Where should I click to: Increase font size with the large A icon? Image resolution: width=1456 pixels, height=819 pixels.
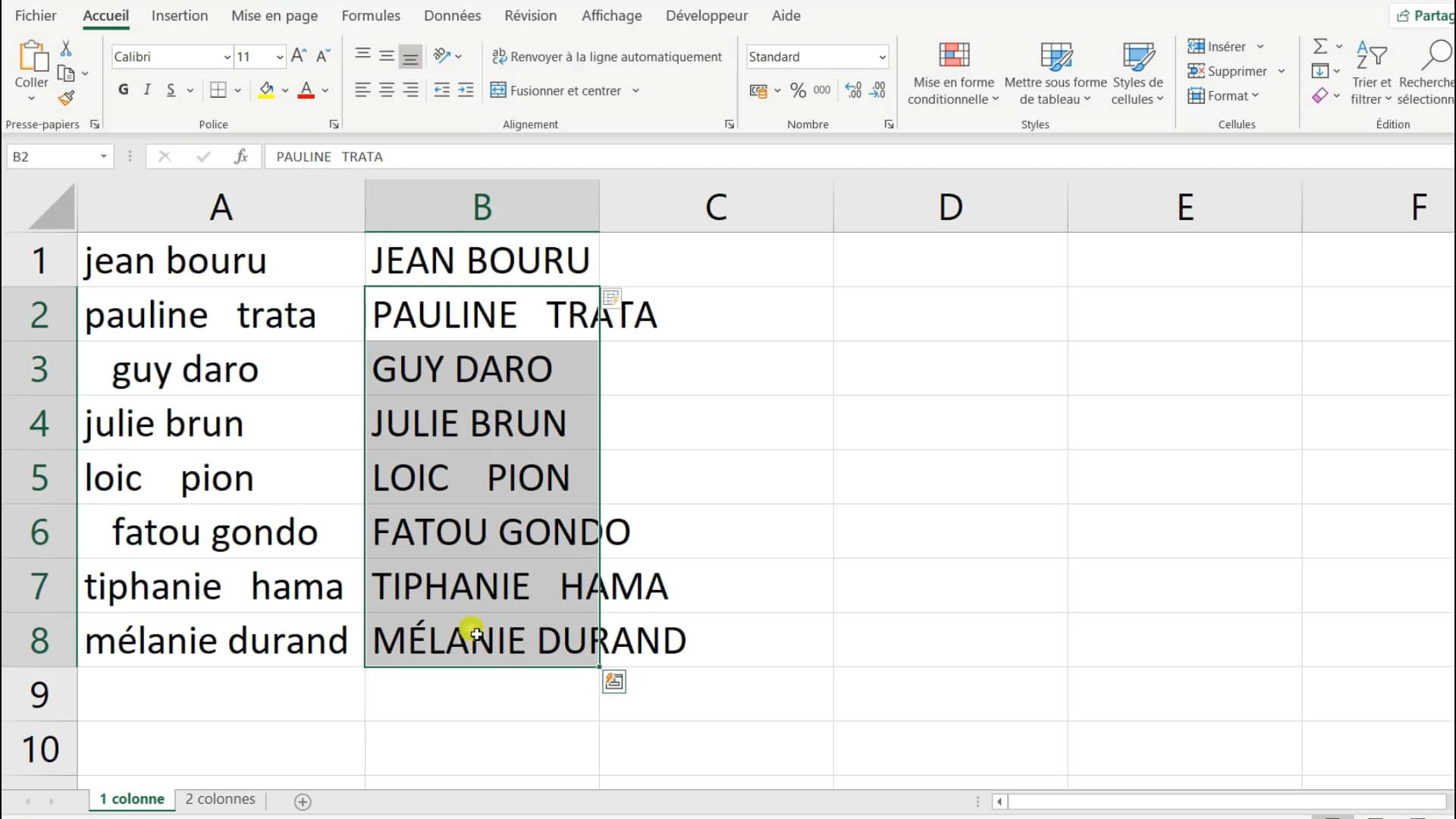298,56
